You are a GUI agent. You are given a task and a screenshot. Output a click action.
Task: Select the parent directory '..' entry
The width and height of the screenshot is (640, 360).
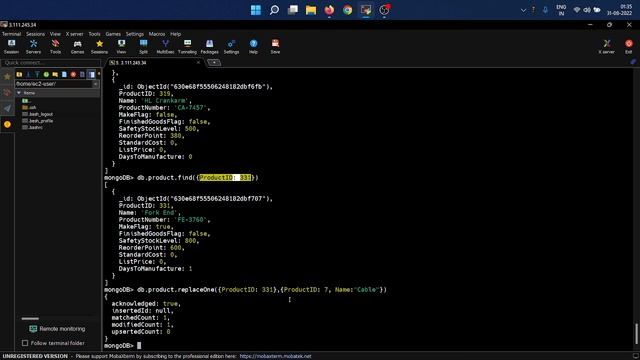(x=26, y=101)
